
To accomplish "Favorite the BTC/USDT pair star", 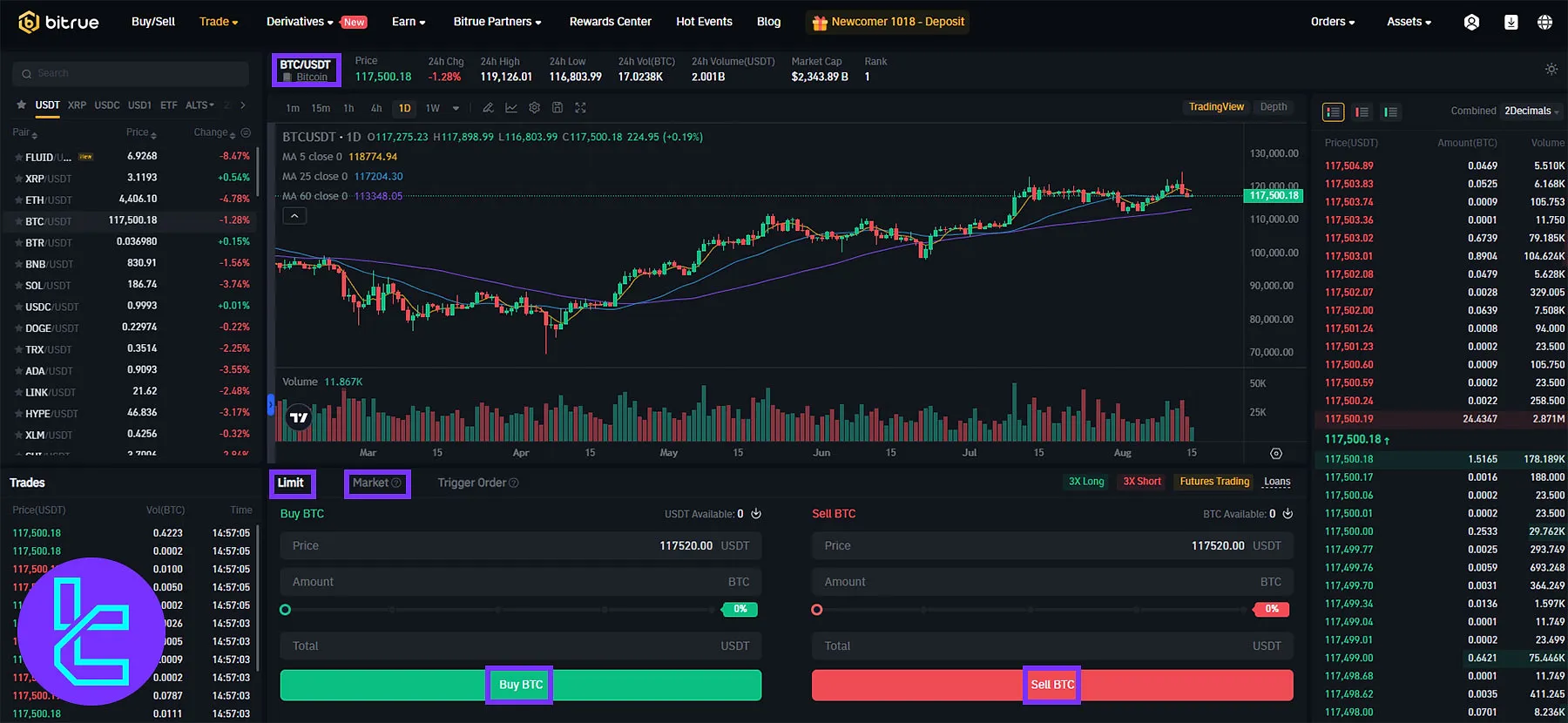I will click(18, 221).
